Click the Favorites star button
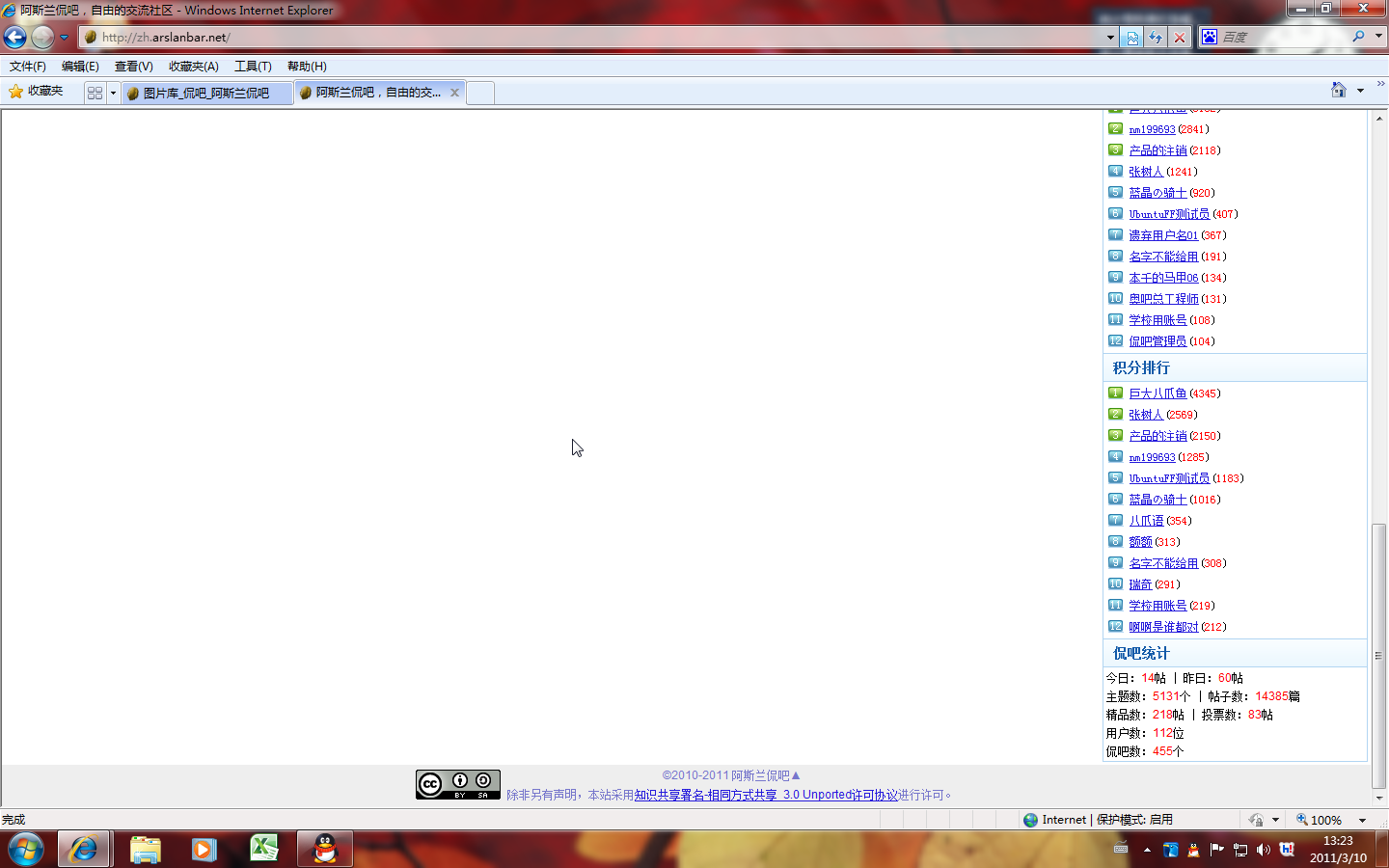The height and width of the screenshot is (868, 1389). (36, 91)
